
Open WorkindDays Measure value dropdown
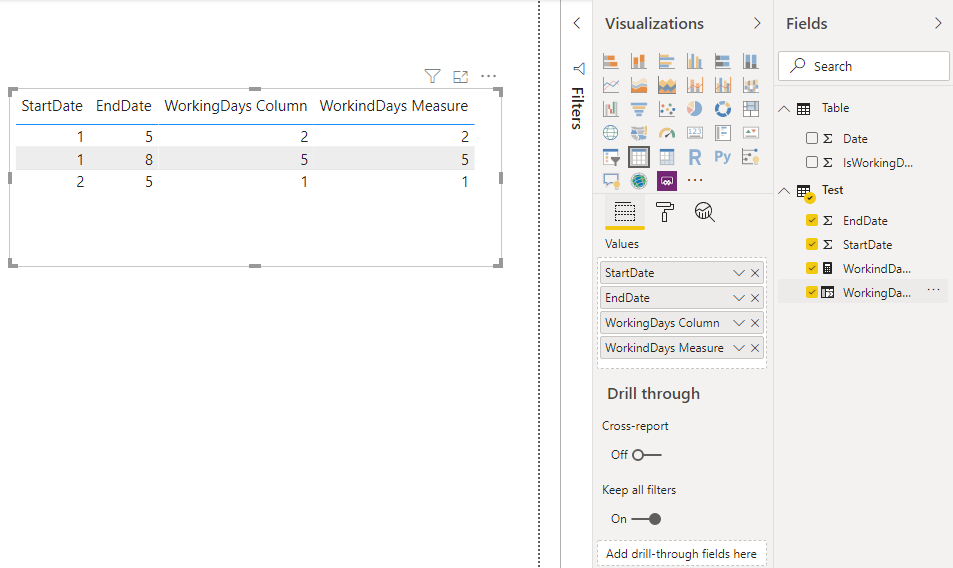click(x=738, y=348)
